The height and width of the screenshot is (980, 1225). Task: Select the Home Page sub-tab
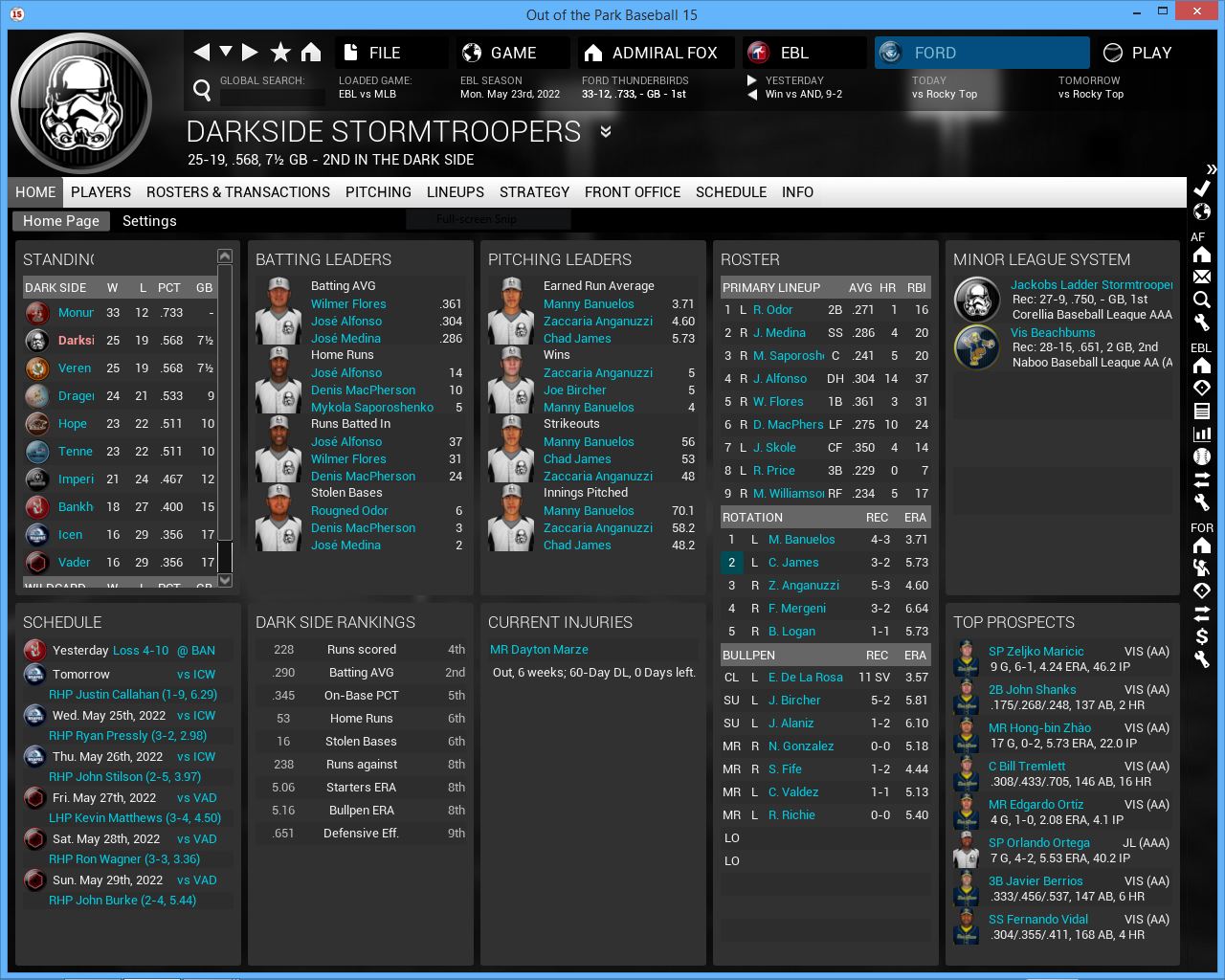tap(61, 221)
